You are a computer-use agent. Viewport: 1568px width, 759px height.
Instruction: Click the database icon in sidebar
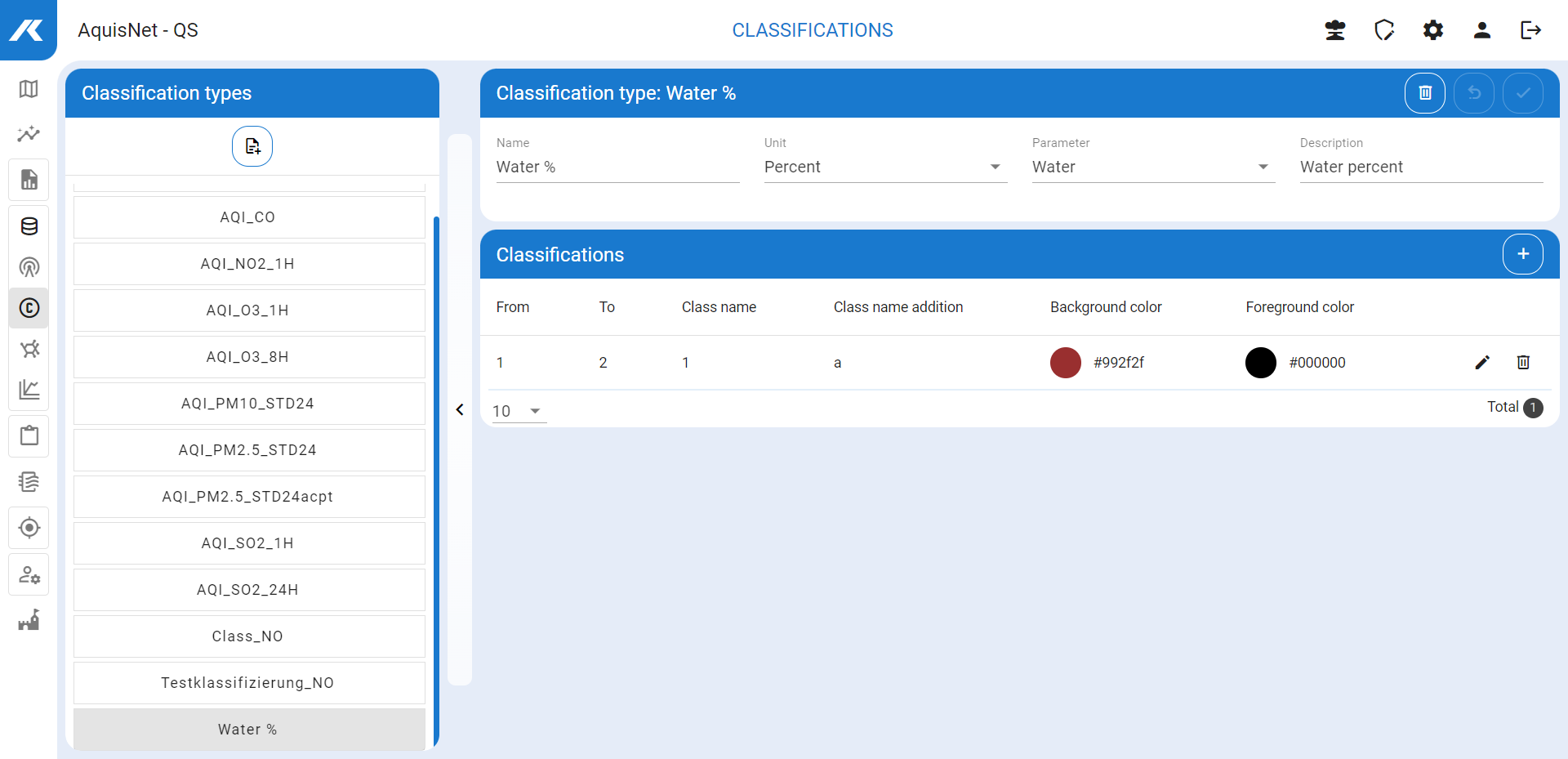tap(29, 226)
